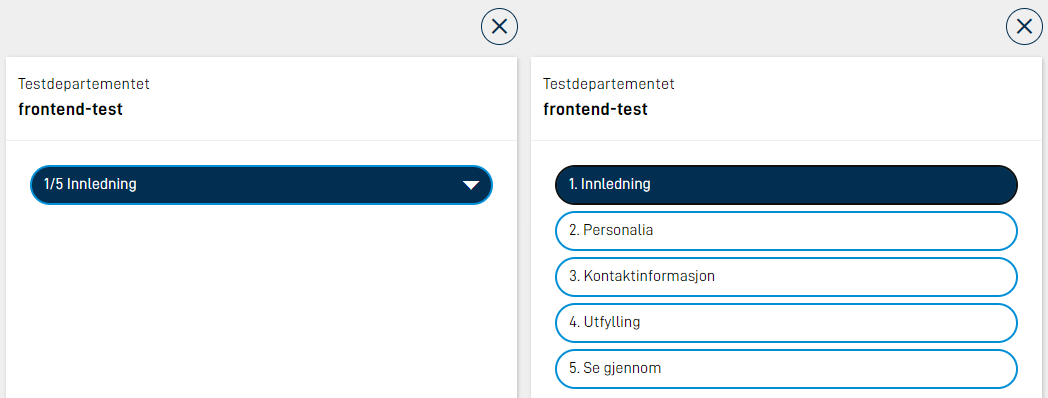Viewport: 1048px width, 398px height.
Task: Click frontend-test title in right panel
Action: click(596, 109)
